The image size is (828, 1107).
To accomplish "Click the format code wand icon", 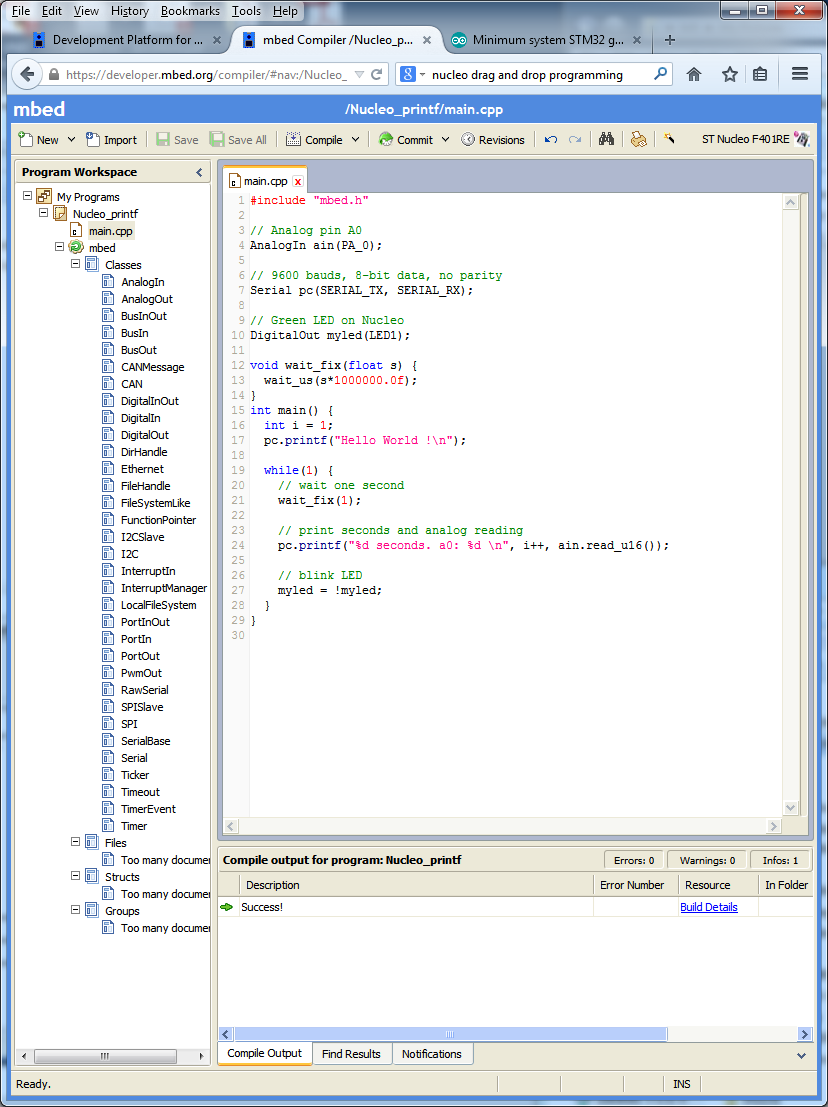I will pos(670,140).
